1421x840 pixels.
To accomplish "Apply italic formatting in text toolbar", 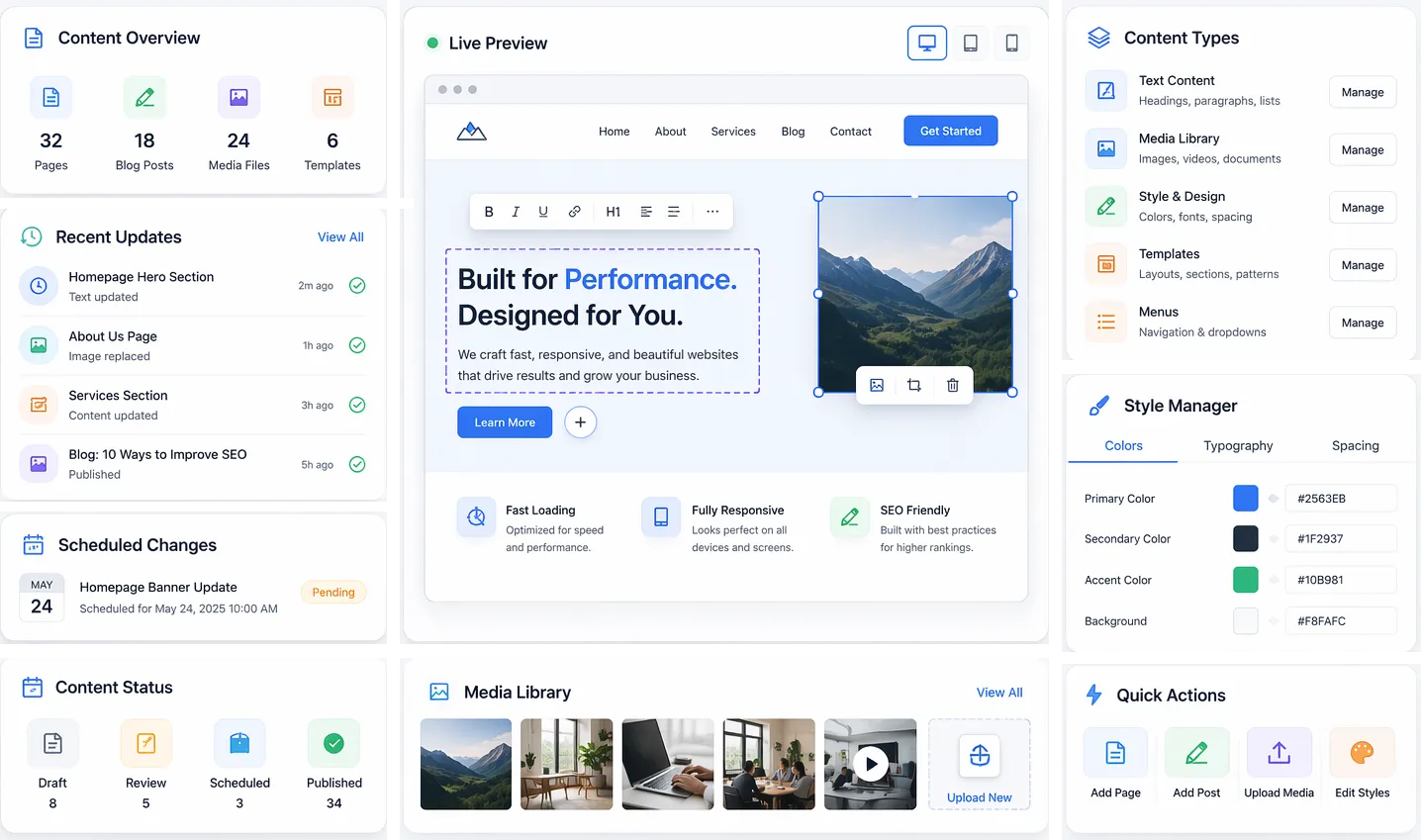I will tap(516, 212).
